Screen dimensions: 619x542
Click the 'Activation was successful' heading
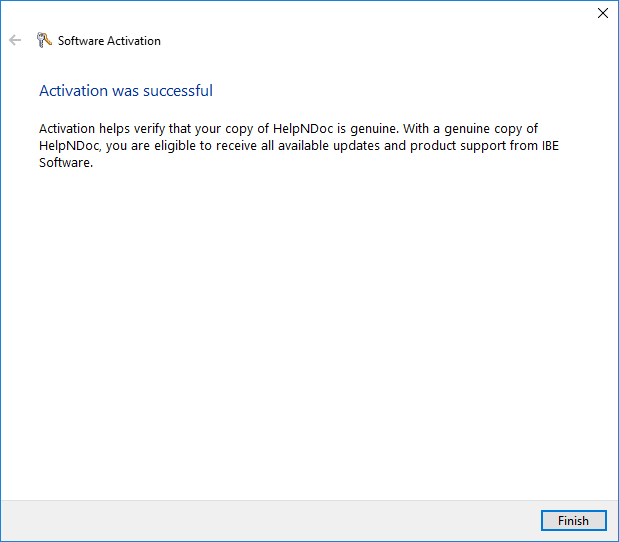(x=126, y=90)
